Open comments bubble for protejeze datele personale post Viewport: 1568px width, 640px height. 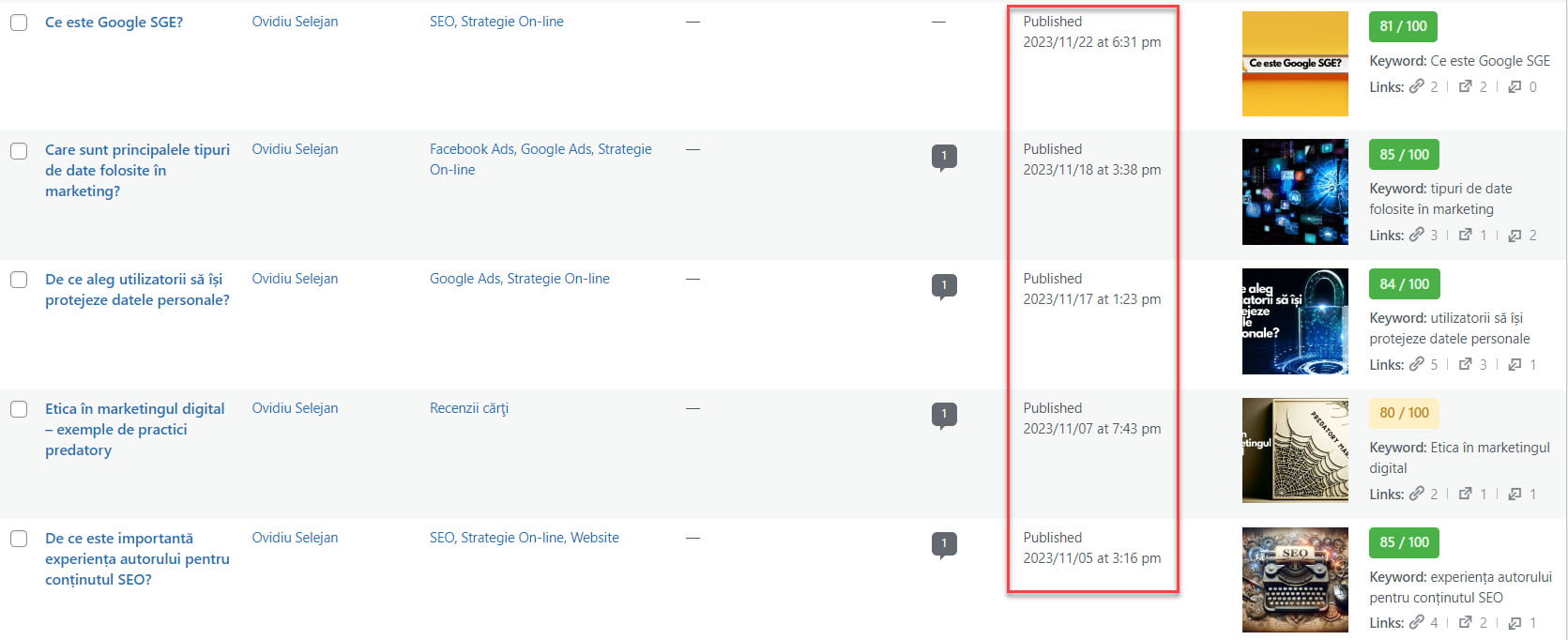[944, 286]
